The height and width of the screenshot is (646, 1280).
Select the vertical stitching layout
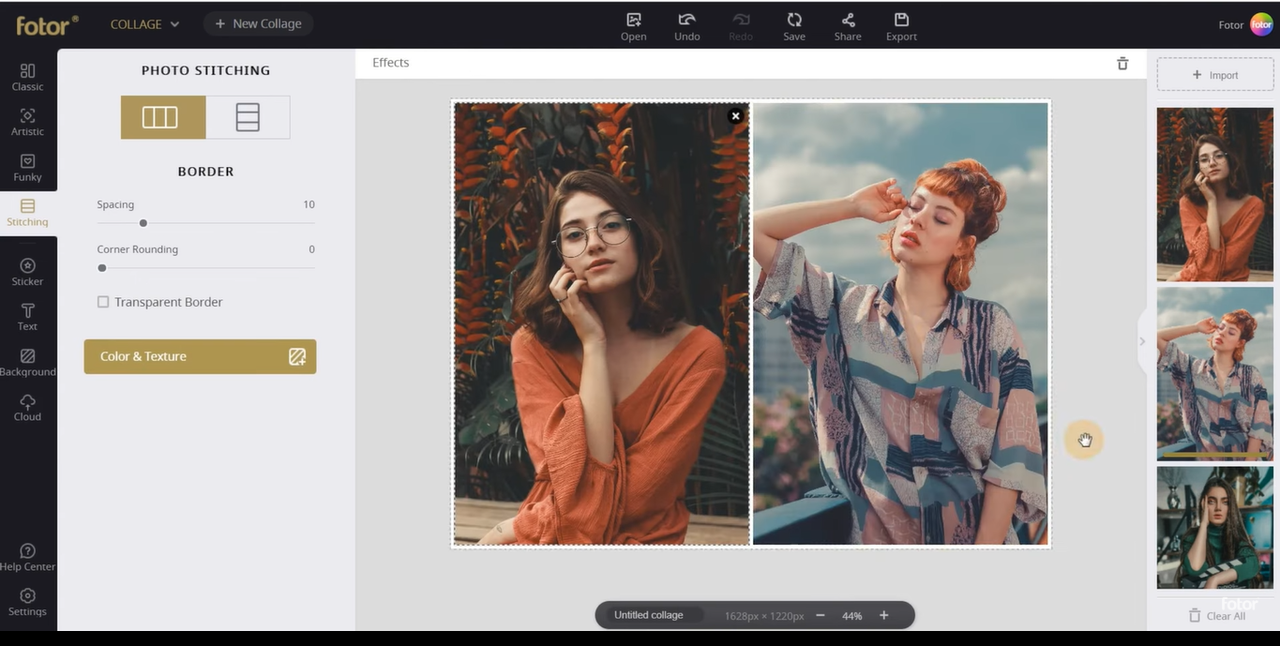coord(162,117)
